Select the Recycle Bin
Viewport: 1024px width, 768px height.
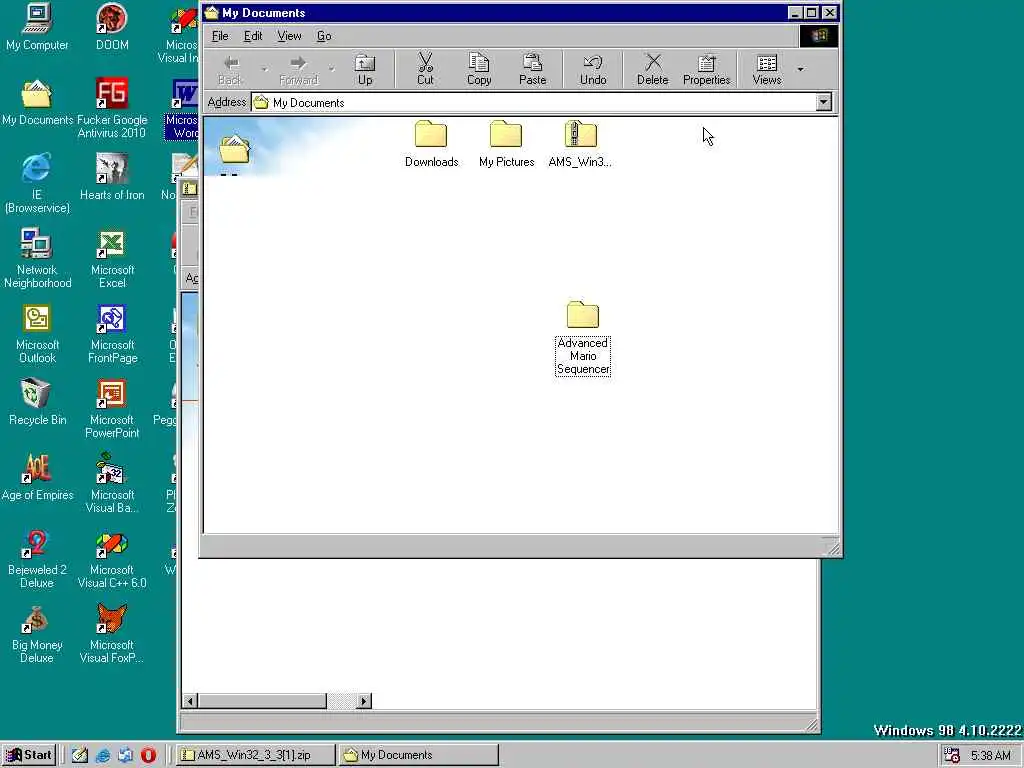pyautogui.click(x=37, y=402)
